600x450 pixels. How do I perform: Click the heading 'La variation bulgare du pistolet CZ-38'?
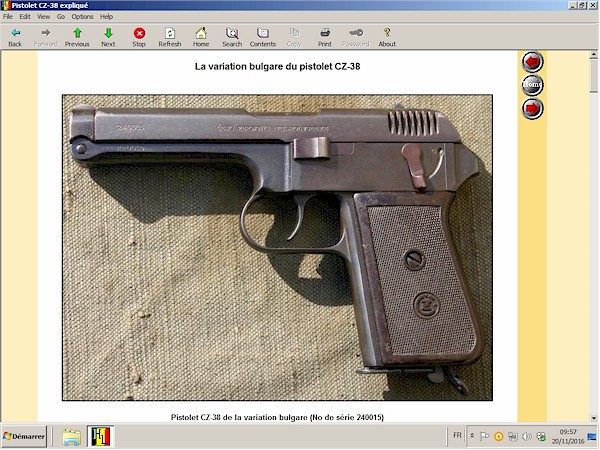277,67
